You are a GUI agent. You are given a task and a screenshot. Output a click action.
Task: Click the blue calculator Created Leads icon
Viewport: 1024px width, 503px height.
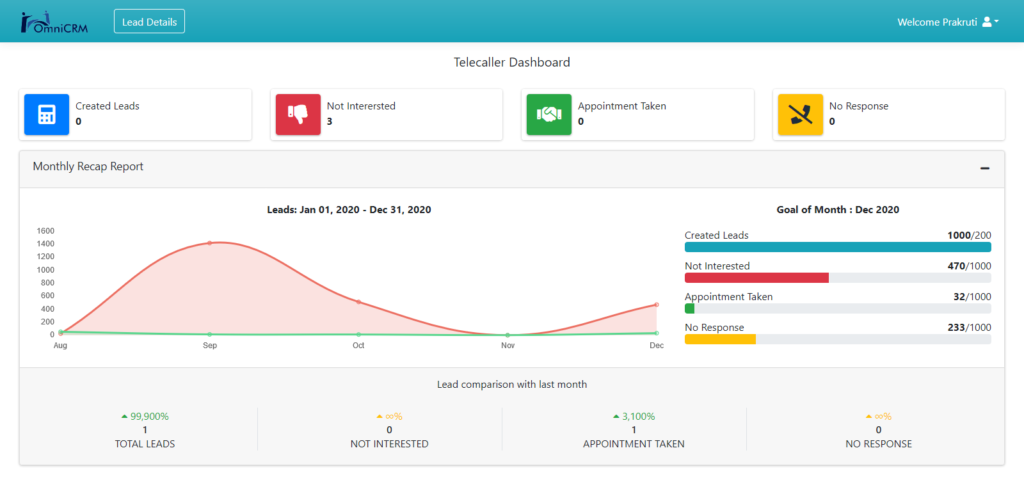pos(46,115)
